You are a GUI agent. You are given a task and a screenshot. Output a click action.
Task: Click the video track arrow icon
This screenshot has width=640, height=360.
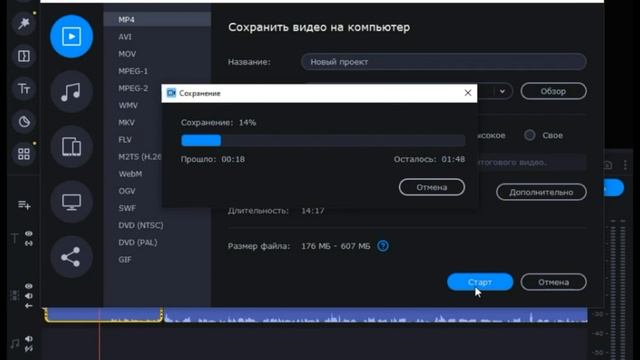click(x=29, y=306)
